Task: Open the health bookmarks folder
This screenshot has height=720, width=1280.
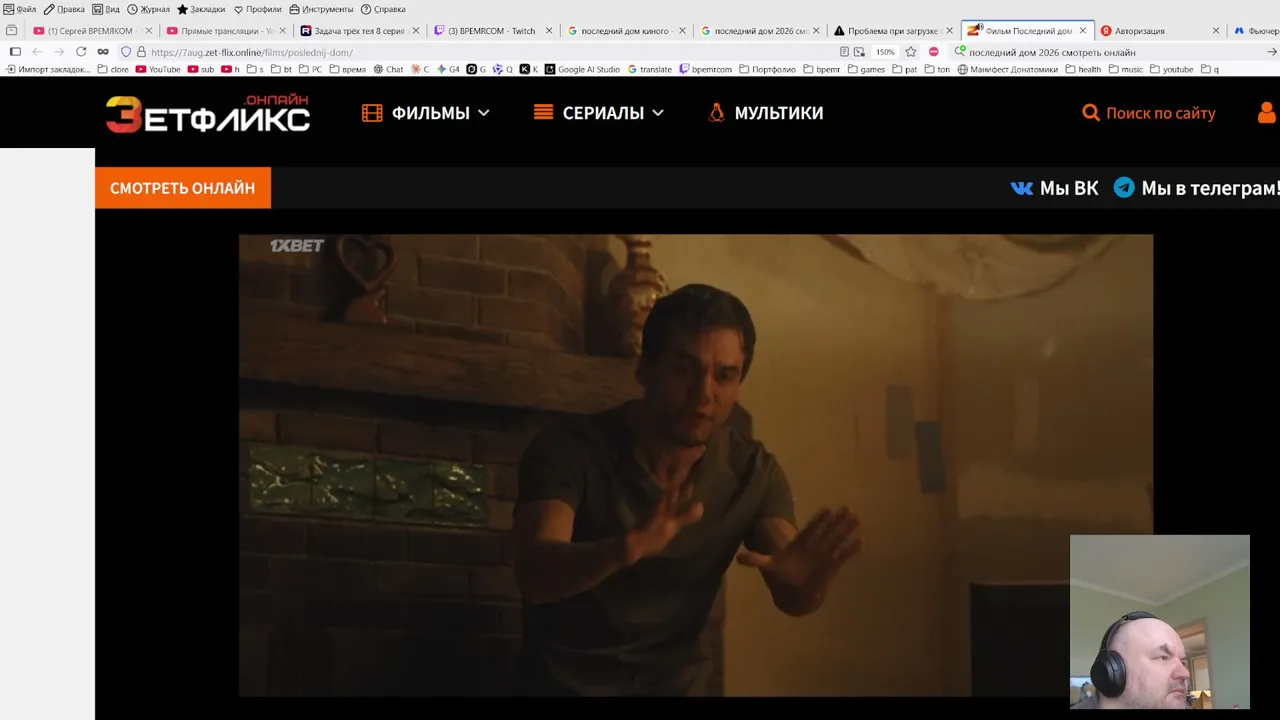Action: pos(1083,69)
